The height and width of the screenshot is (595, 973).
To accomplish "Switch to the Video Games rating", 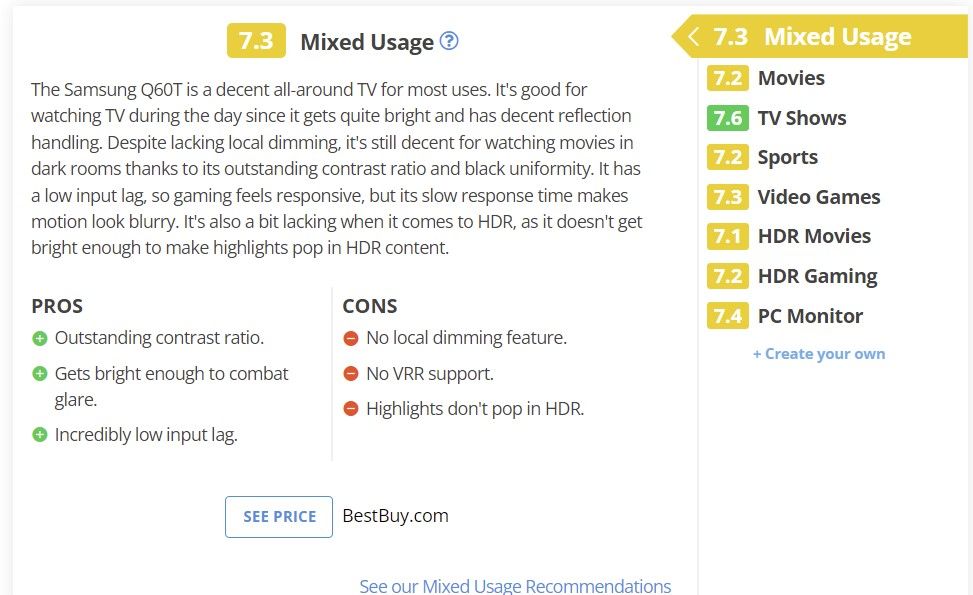I will click(x=818, y=197).
